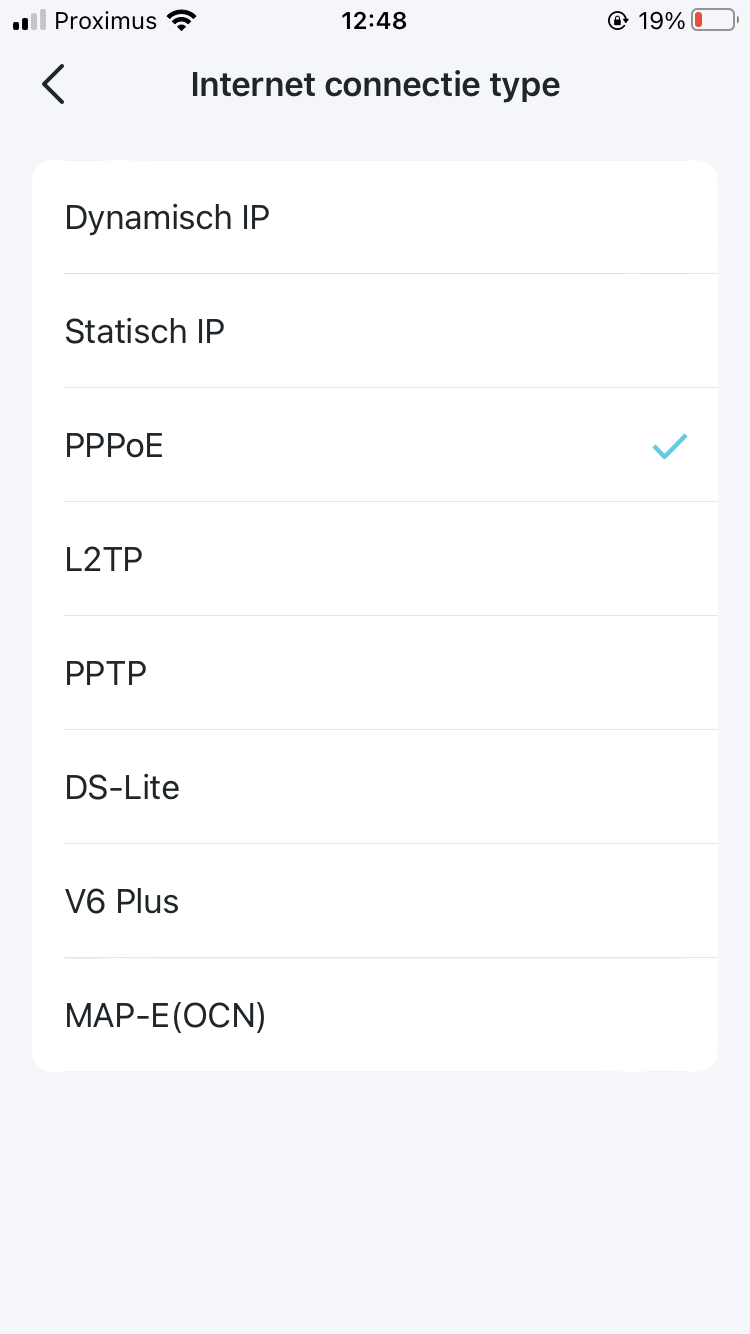Select DS-Lite connection type
The width and height of the screenshot is (750, 1334).
[x=122, y=787]
